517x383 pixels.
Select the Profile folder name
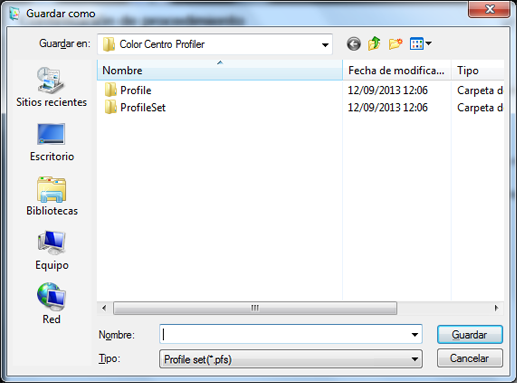pyautogui.click(x=136, y=90)
